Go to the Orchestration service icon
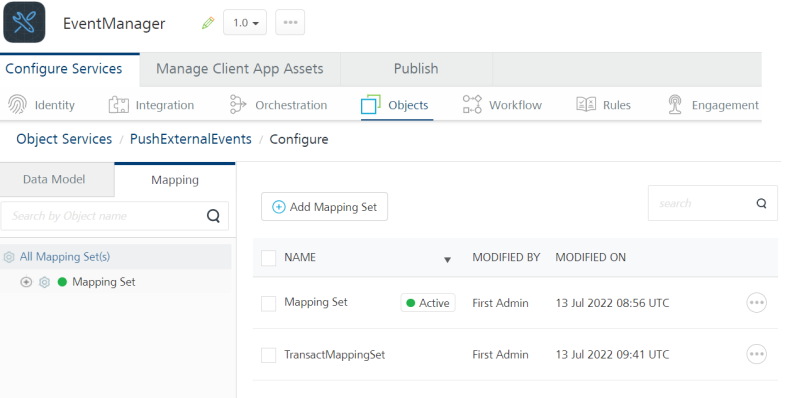The height and width of the screenshot is (398, 785). pyautogui.click(x=238, y=104)
